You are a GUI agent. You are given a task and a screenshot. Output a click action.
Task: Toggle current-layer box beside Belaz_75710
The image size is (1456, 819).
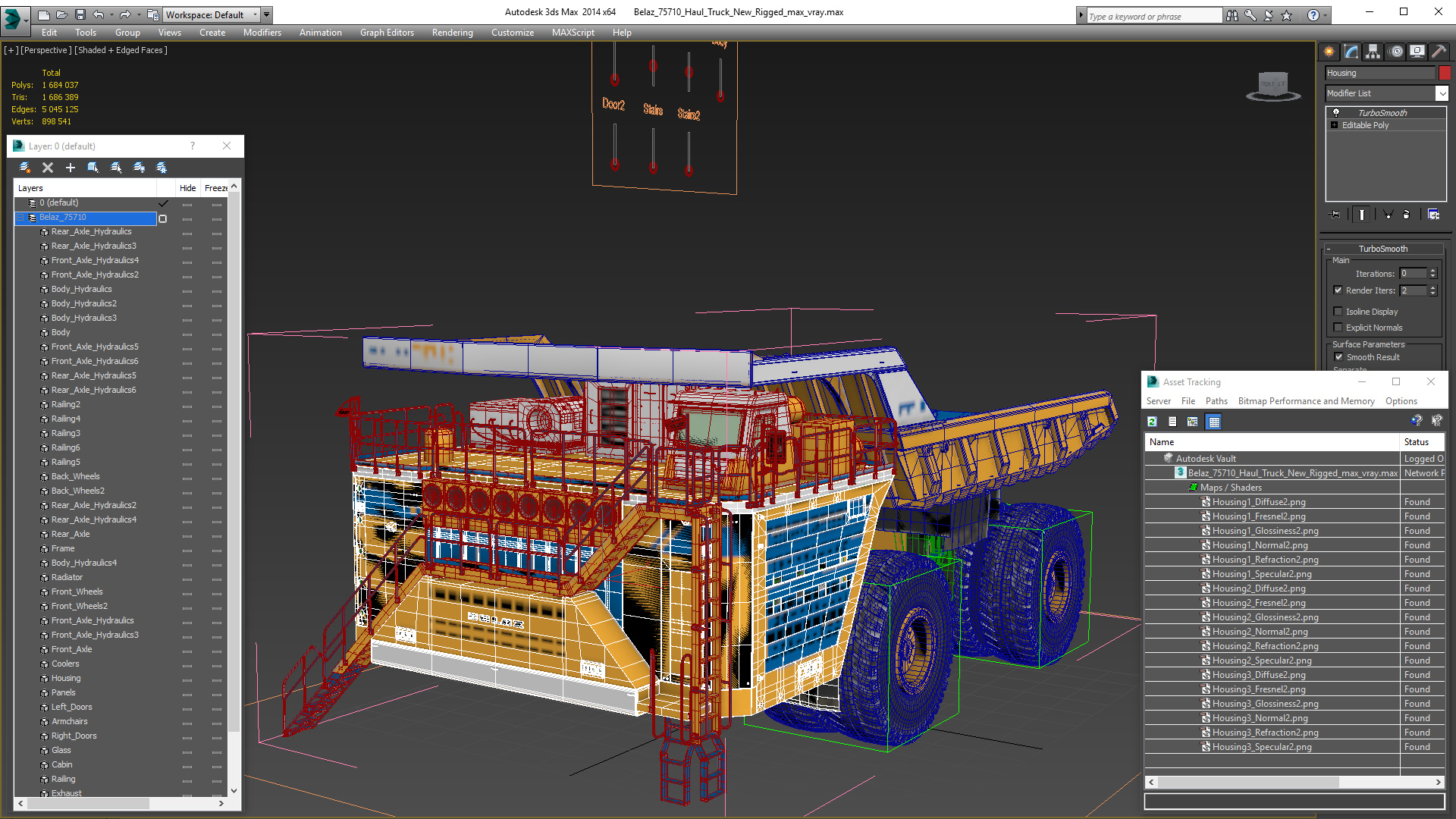point(162,218)
